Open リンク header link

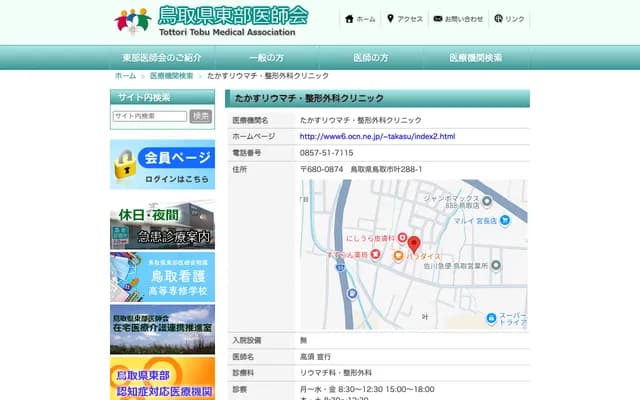[x=509, y=19]
